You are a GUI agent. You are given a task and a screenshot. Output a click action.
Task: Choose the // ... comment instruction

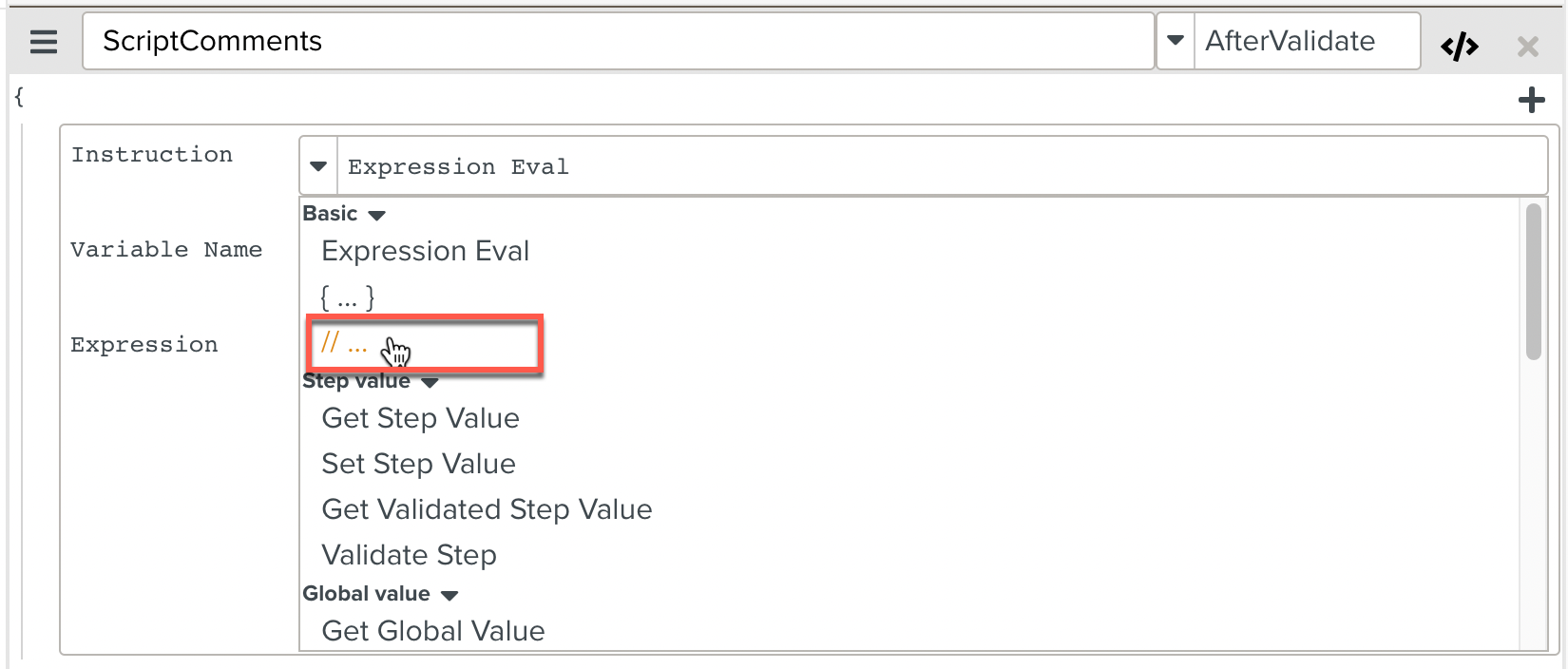pos(344,343)
